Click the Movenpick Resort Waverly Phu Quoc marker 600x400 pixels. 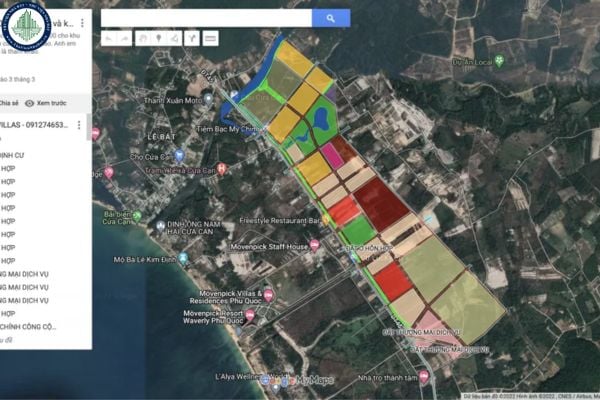coord(250,315)
